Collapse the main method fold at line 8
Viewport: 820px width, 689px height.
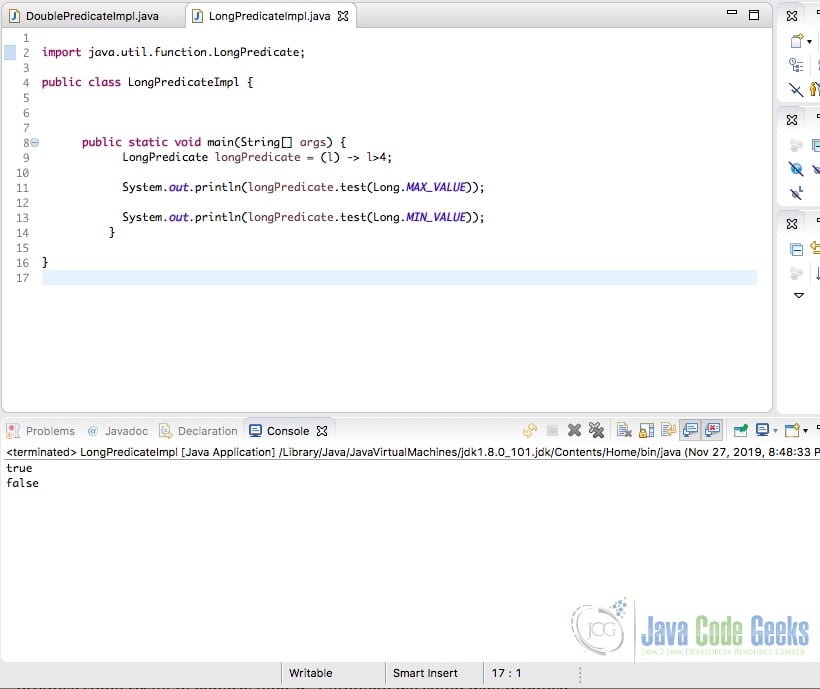click(x=35, y=142)
